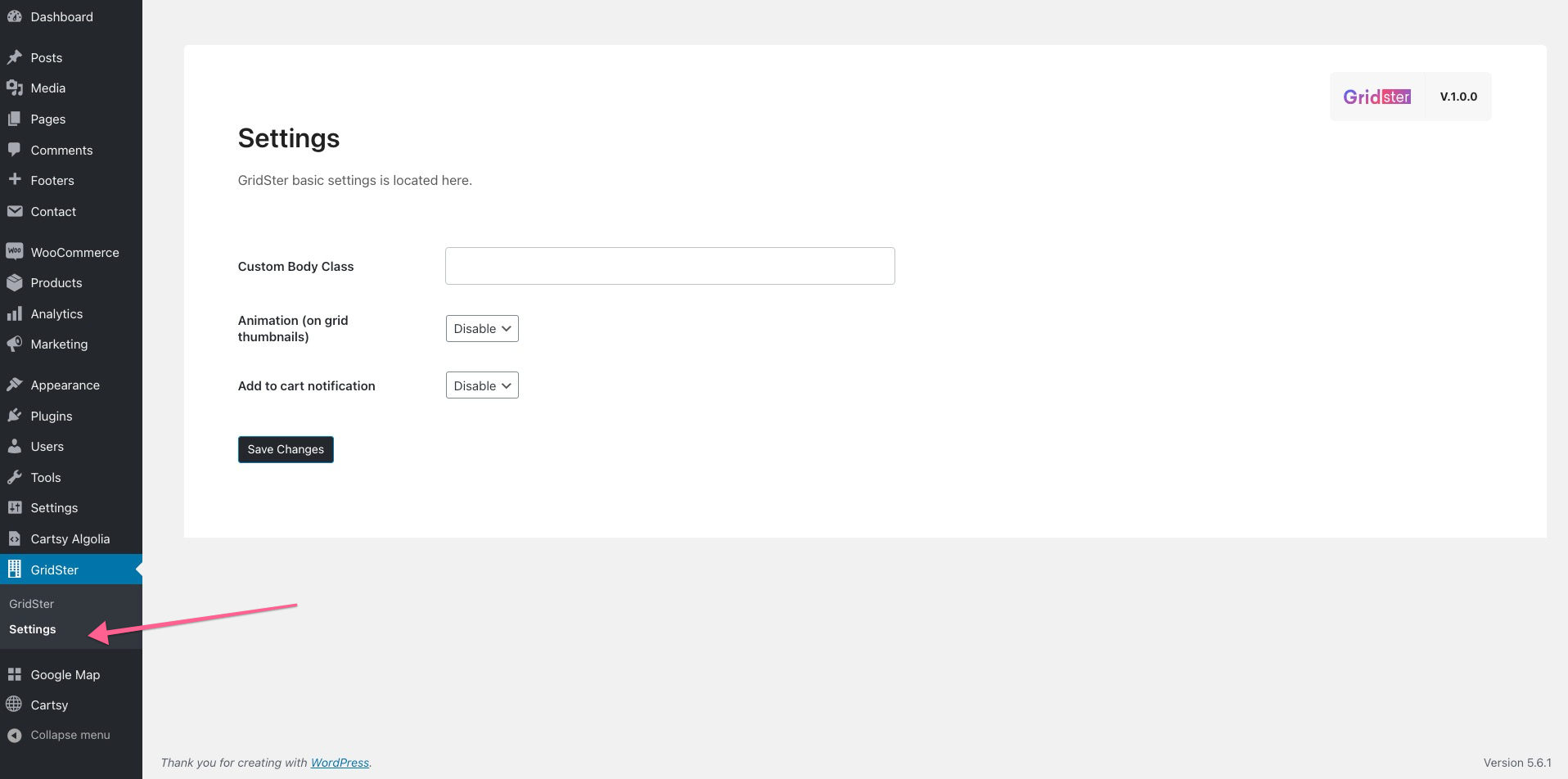Screen dimensions: 1568x779
Task: Click the Settings sliders icon in sidebar
Action: [x=14, y=507]
